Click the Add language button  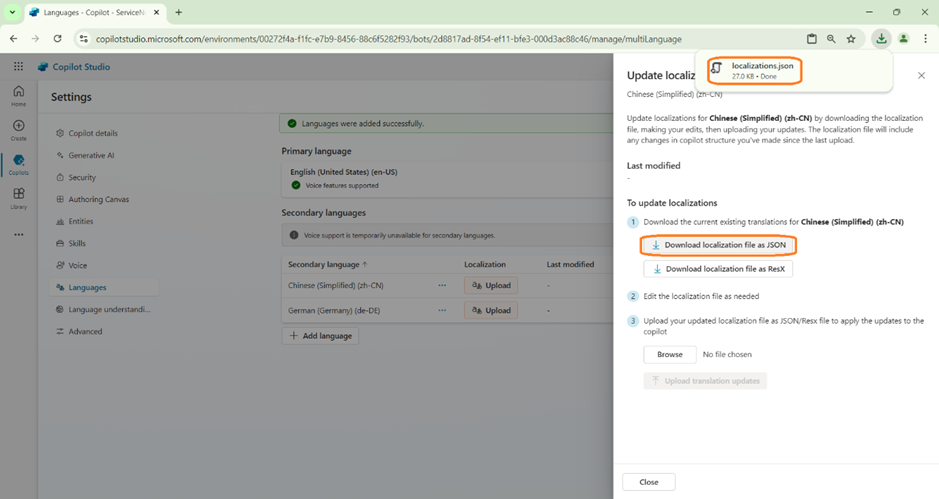point(320,336)
